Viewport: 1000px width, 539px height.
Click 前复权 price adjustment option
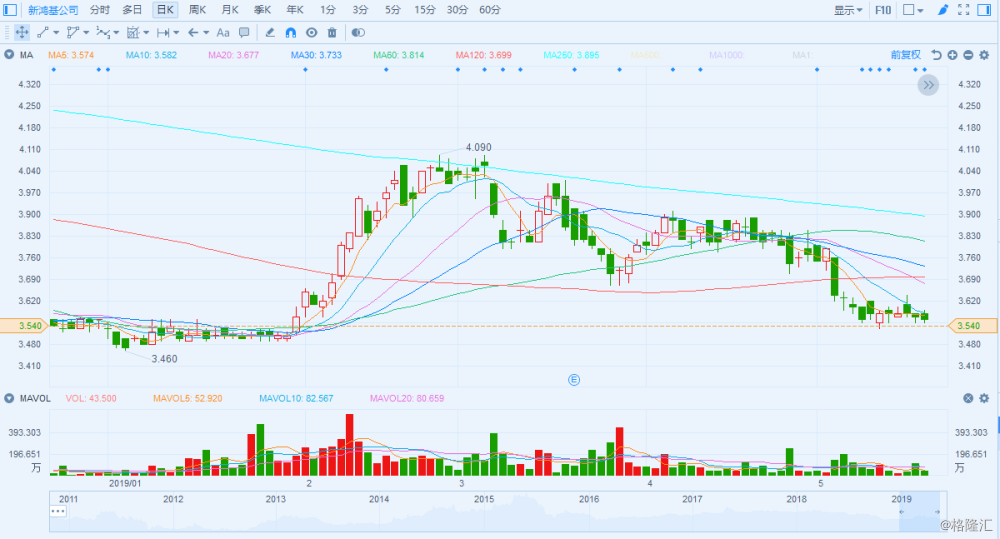[906, 55]
